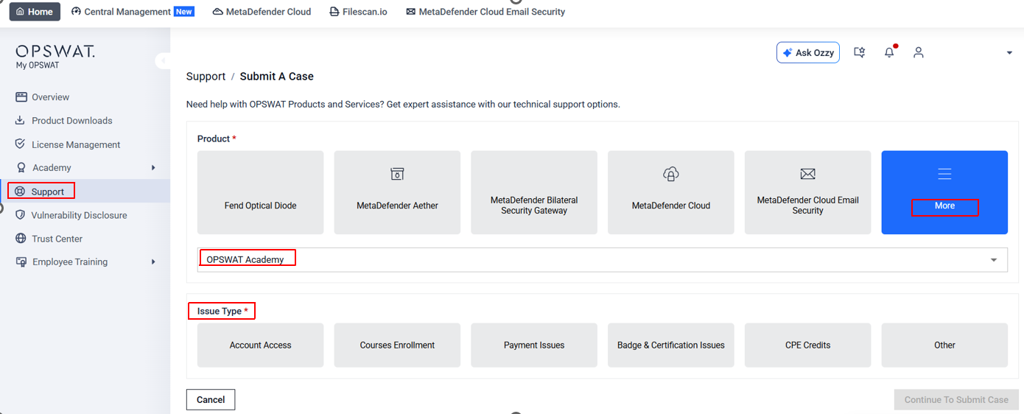Click the product dropdown arrow

pos(994,260)
